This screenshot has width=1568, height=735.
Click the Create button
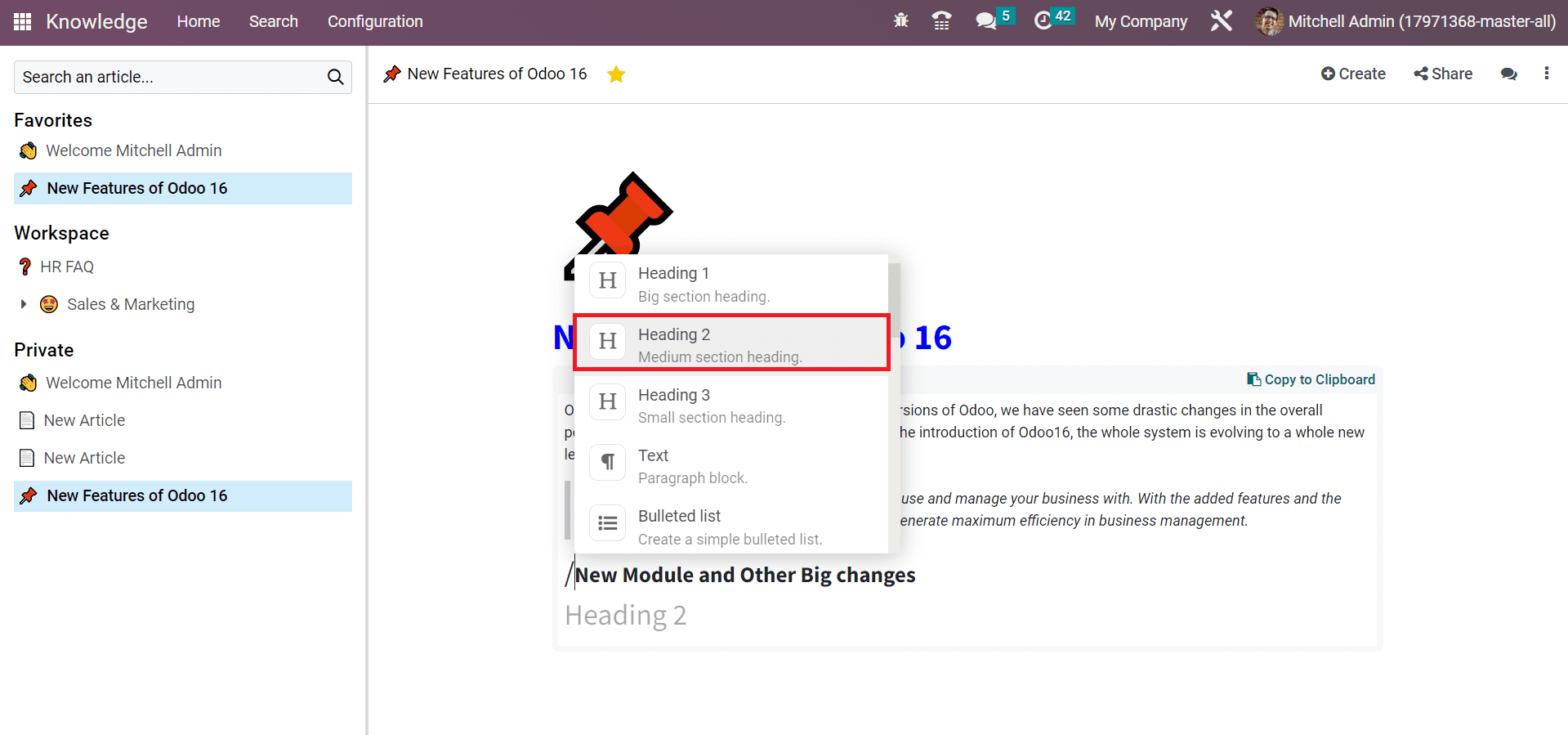[1353, 74]
